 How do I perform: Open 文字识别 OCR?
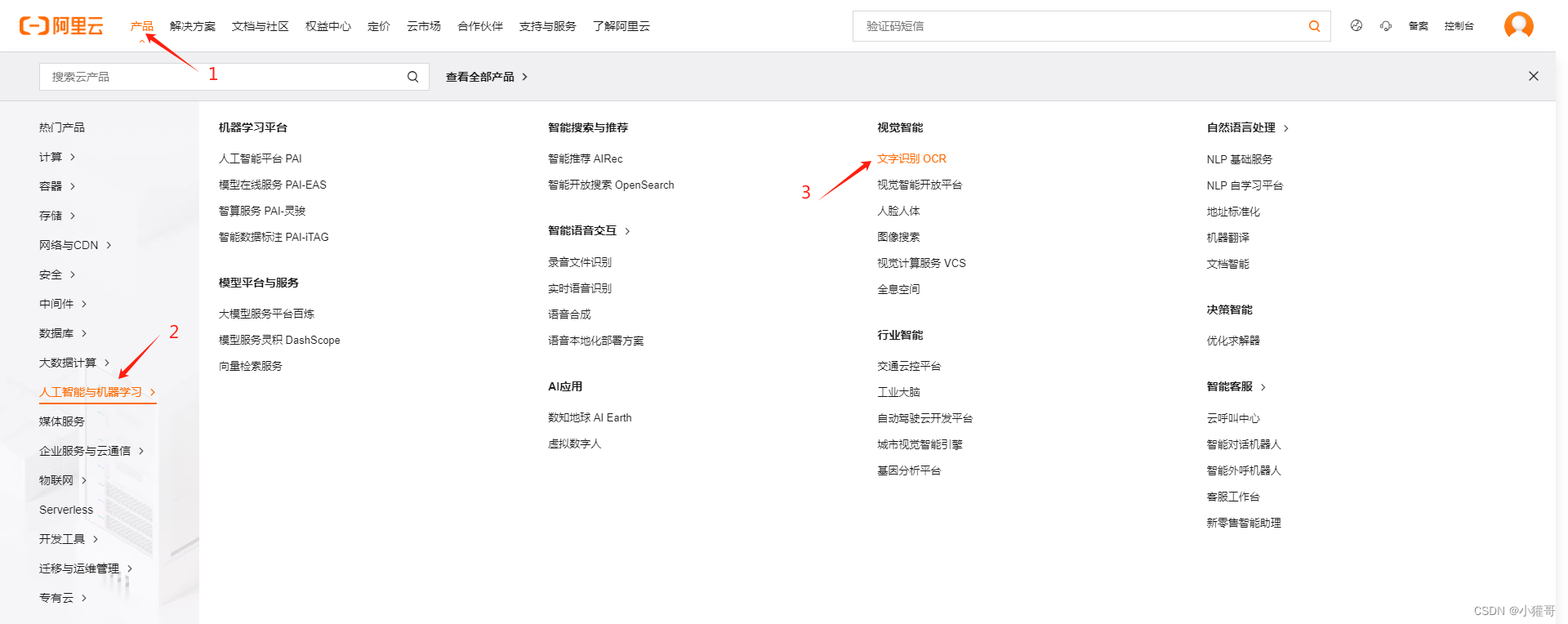(x=911, y=158)
